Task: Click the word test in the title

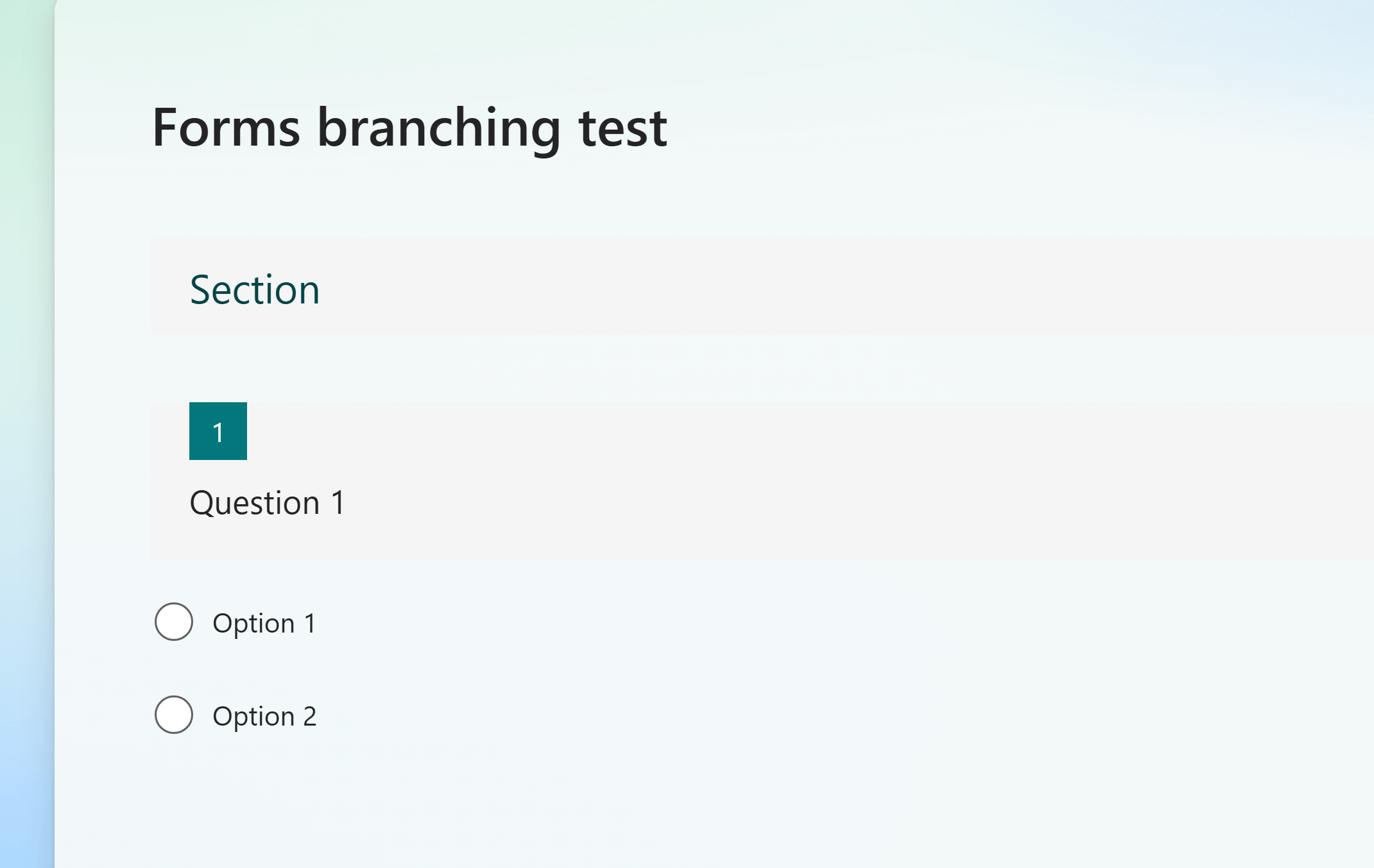Action: pos(623,129)
